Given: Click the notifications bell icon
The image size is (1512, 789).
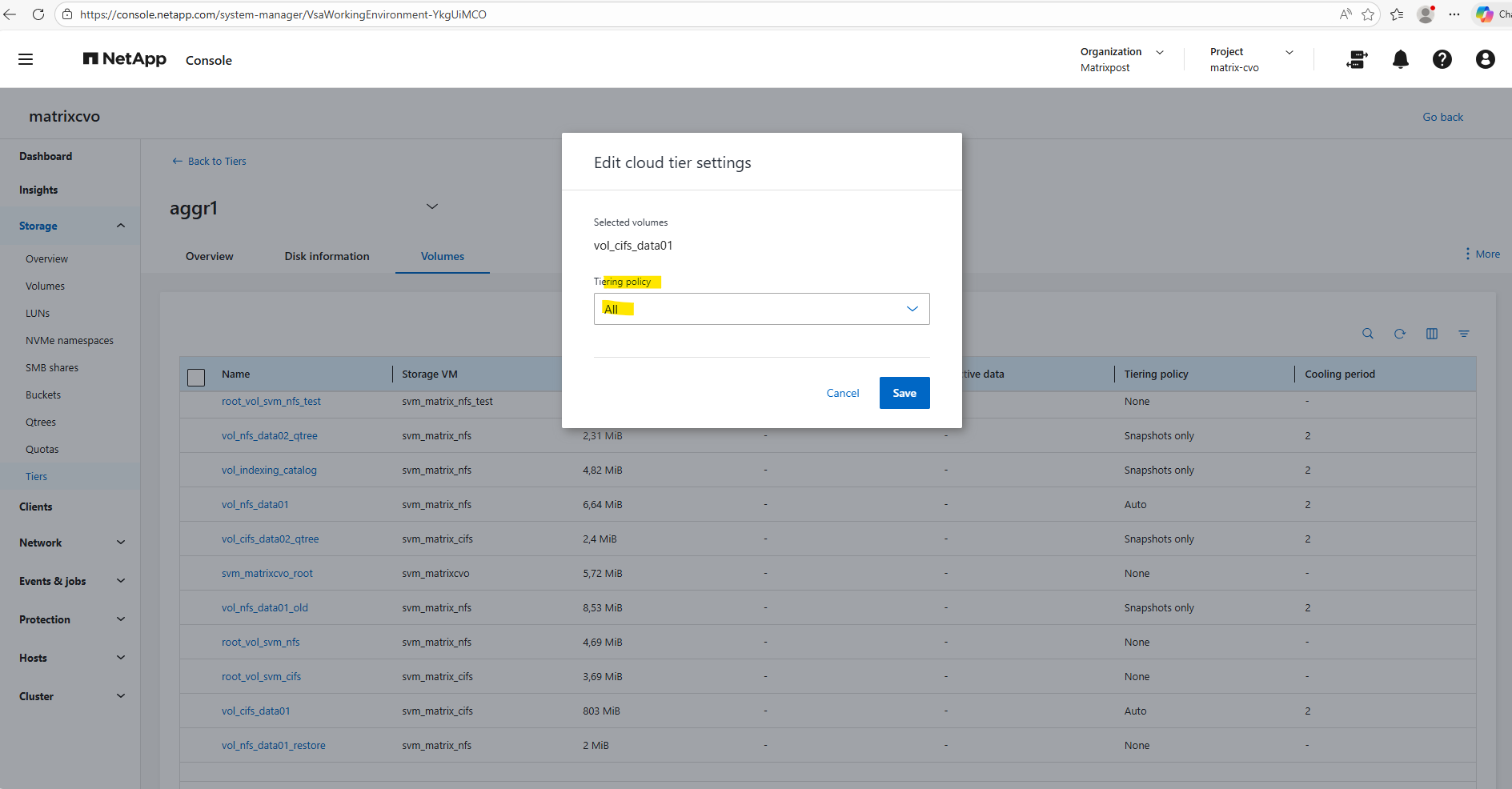Looking at the screenshot, I should (x=1400, y=59).
